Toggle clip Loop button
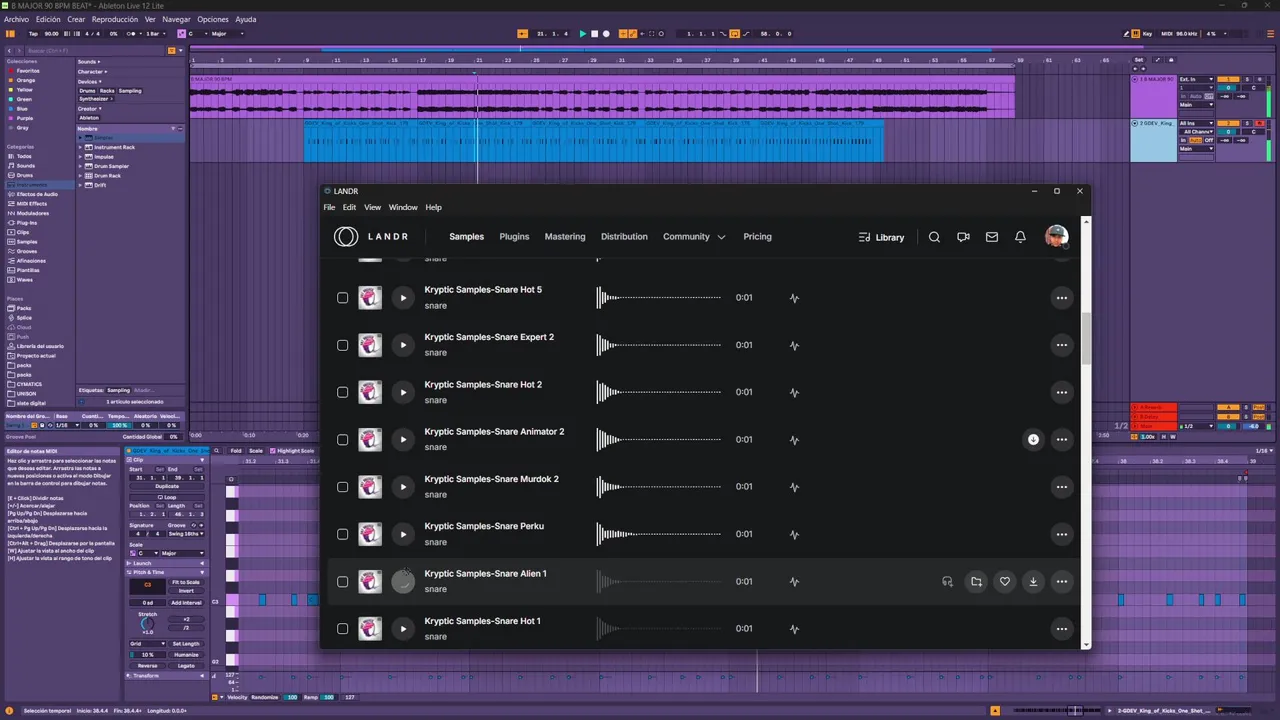The image size is (1280, 720). pos(166,497)
